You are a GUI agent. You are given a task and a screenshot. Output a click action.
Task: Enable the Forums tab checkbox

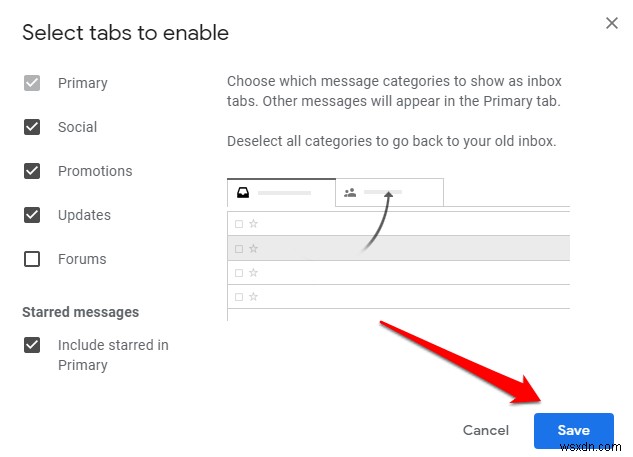(x=32, y=259)
